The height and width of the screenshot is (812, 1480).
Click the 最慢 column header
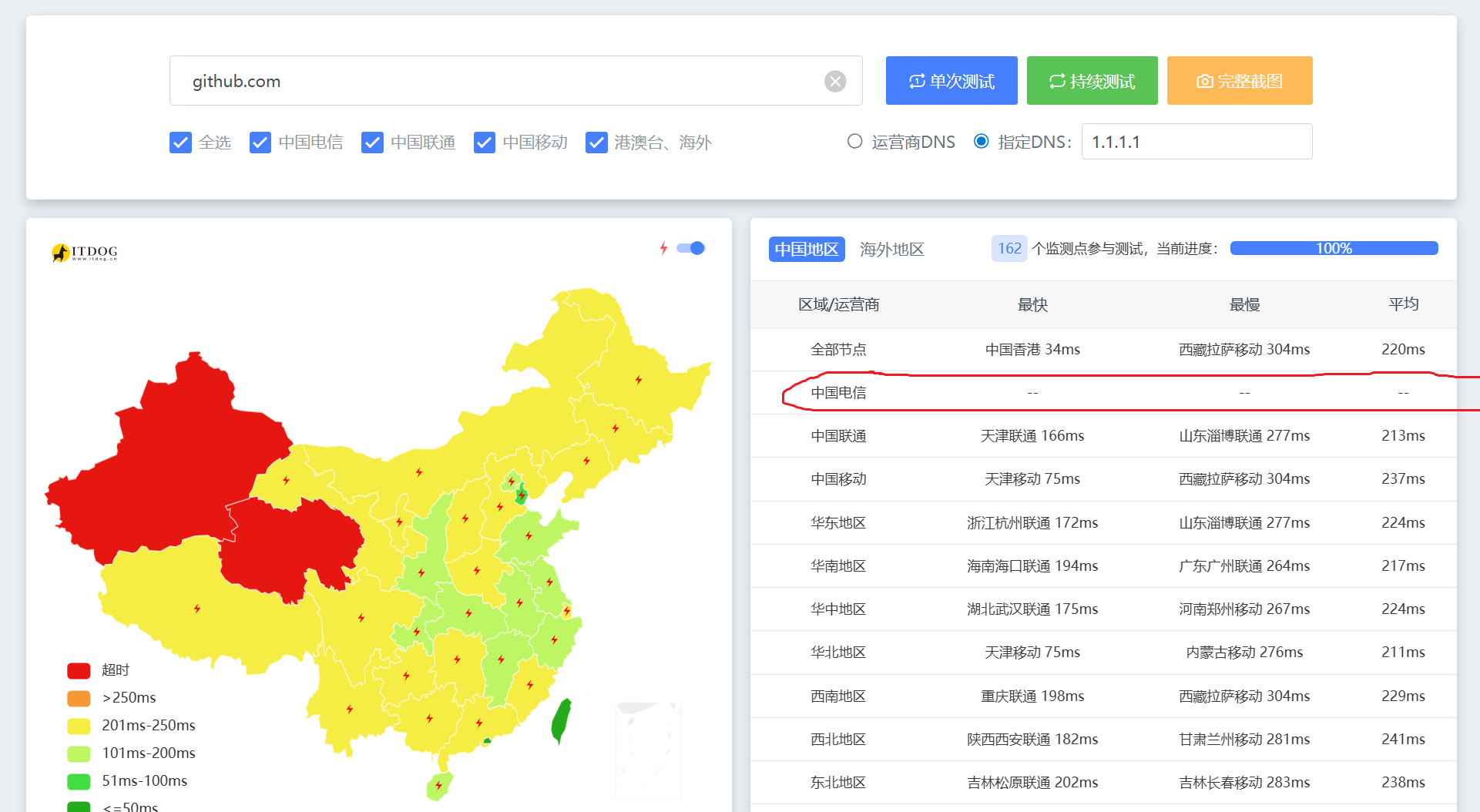tap(1244, 304)
